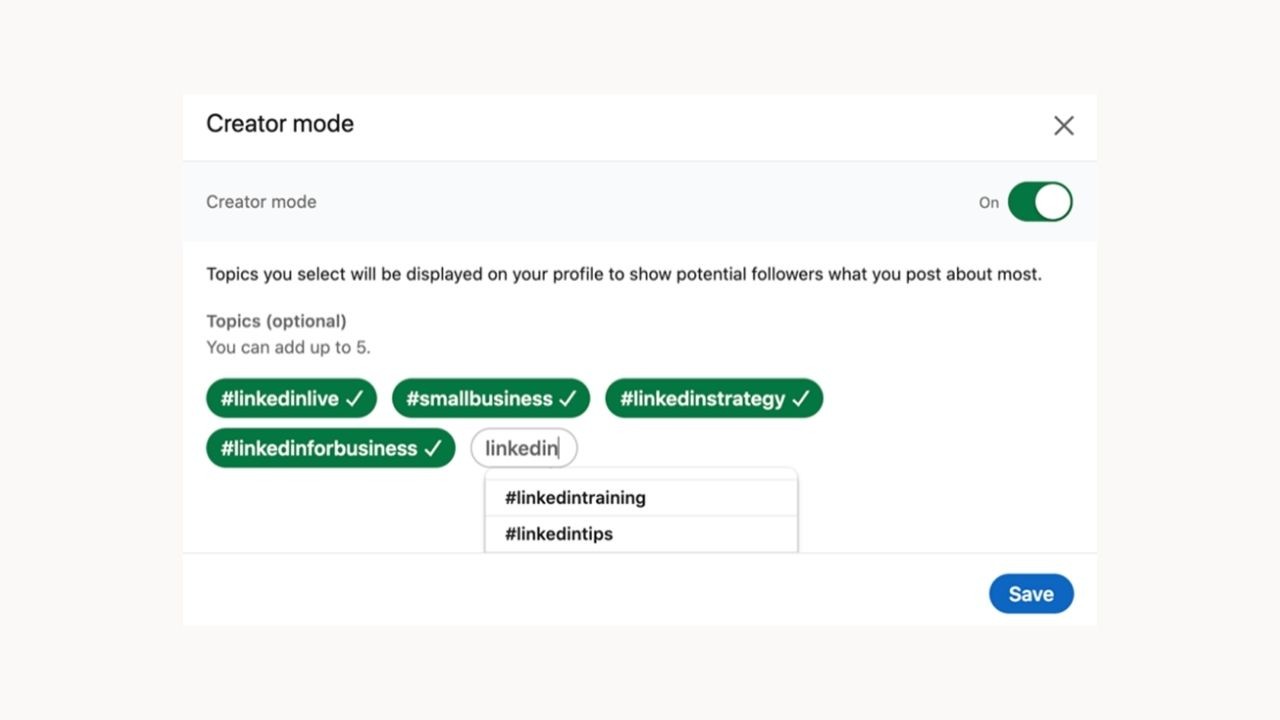Save the creator mode topics
This screenshot has height=720, width=1280.
[1031, 594]
